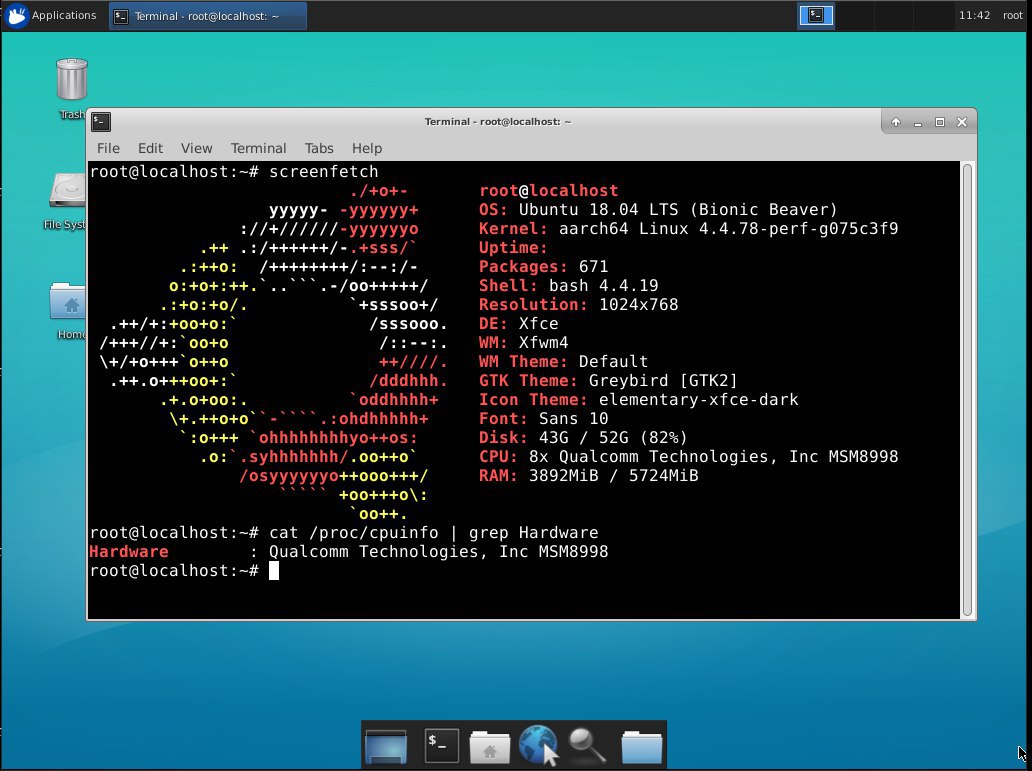Open the File menu
Viewport: 1032px width, 771px height.
108,148
